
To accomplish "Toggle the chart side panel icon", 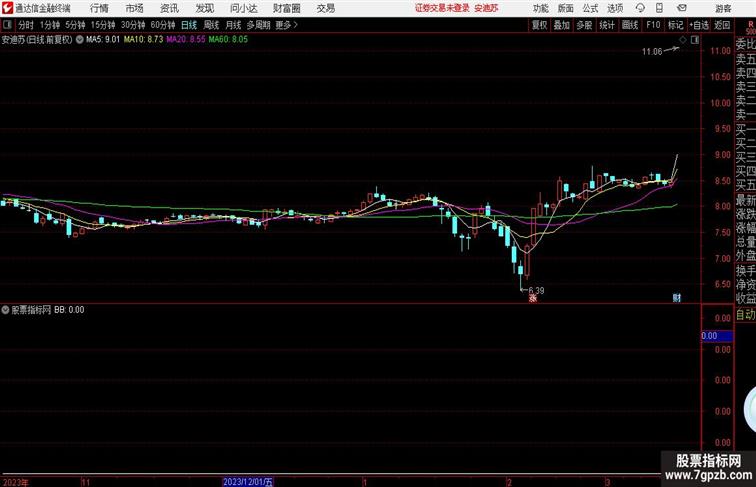I will 695,40.
